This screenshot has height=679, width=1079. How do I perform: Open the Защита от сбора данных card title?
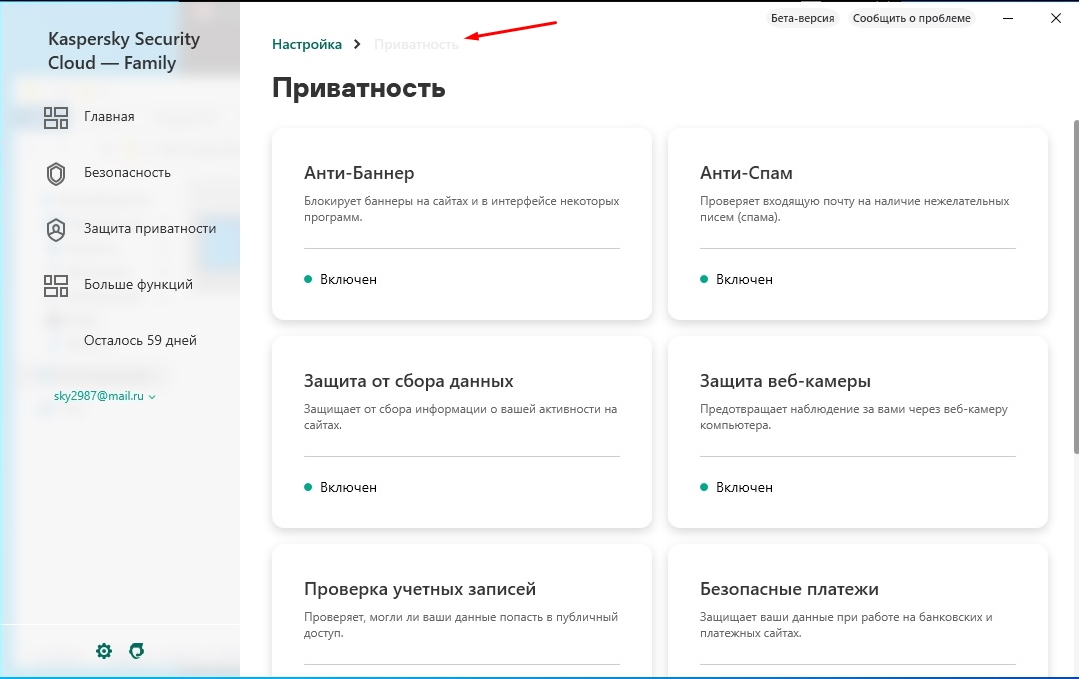point(409,381)
